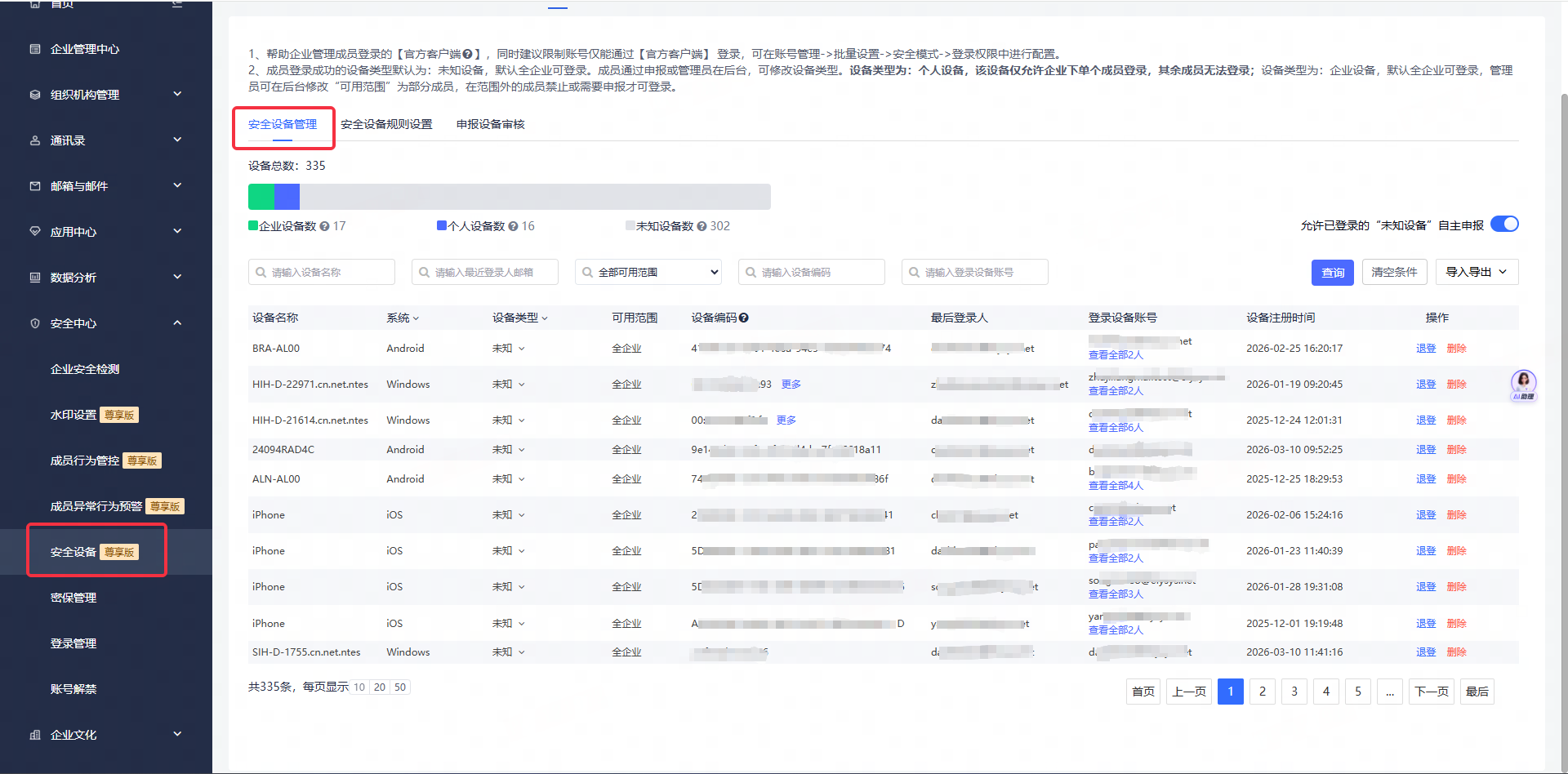Click the 通讯录 person icon
The image size is (1568, 774).
point(35,140)
